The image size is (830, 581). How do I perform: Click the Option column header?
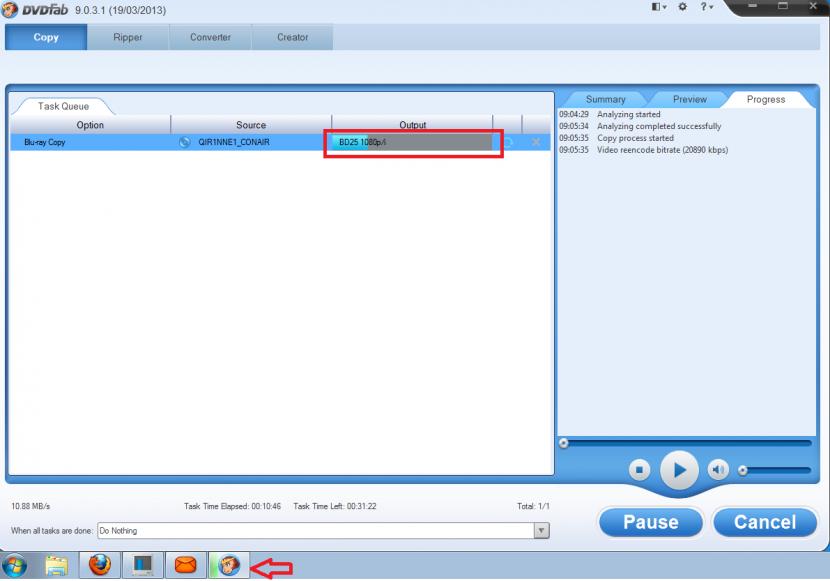point(90,125)
